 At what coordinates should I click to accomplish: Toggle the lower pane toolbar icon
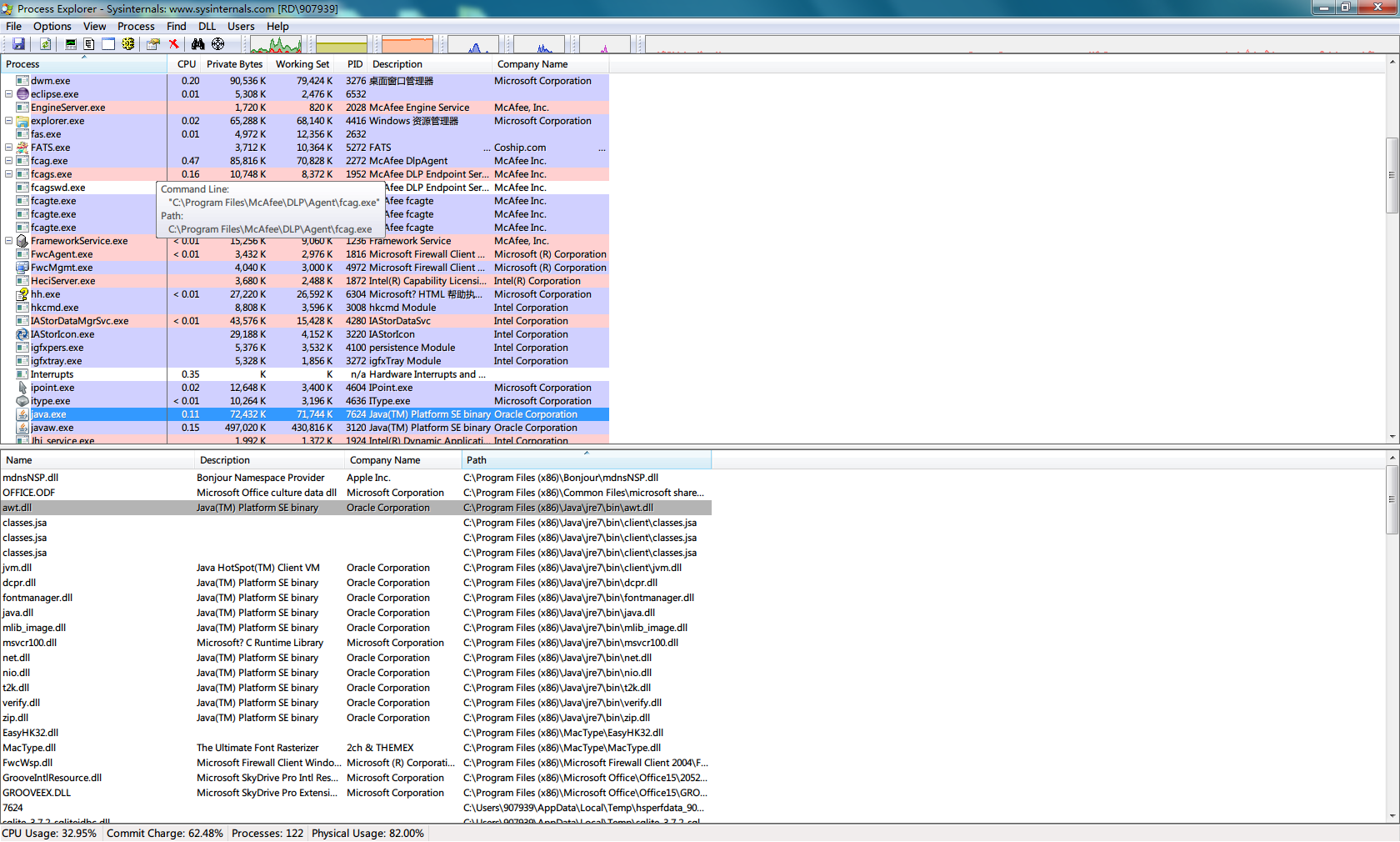[108, 44]
